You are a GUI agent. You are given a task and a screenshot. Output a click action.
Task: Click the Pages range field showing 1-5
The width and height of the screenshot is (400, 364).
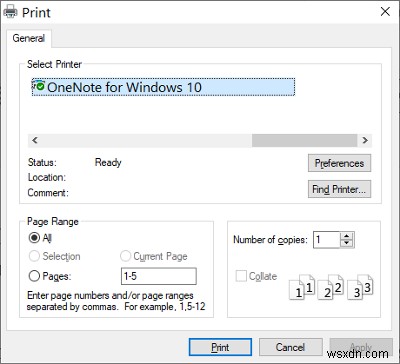(x=159, y=276)
